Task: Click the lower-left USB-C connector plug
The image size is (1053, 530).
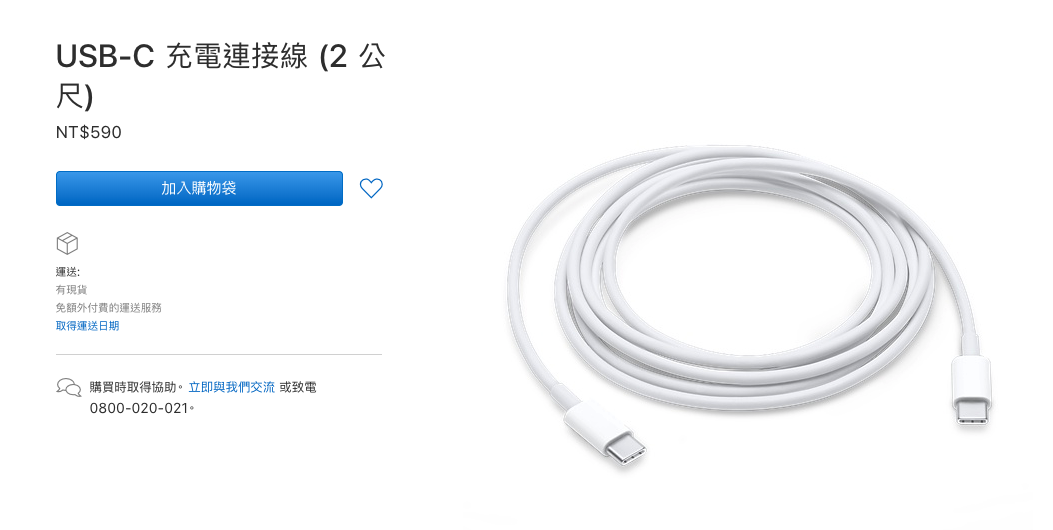Action: (x=607, y=435)
